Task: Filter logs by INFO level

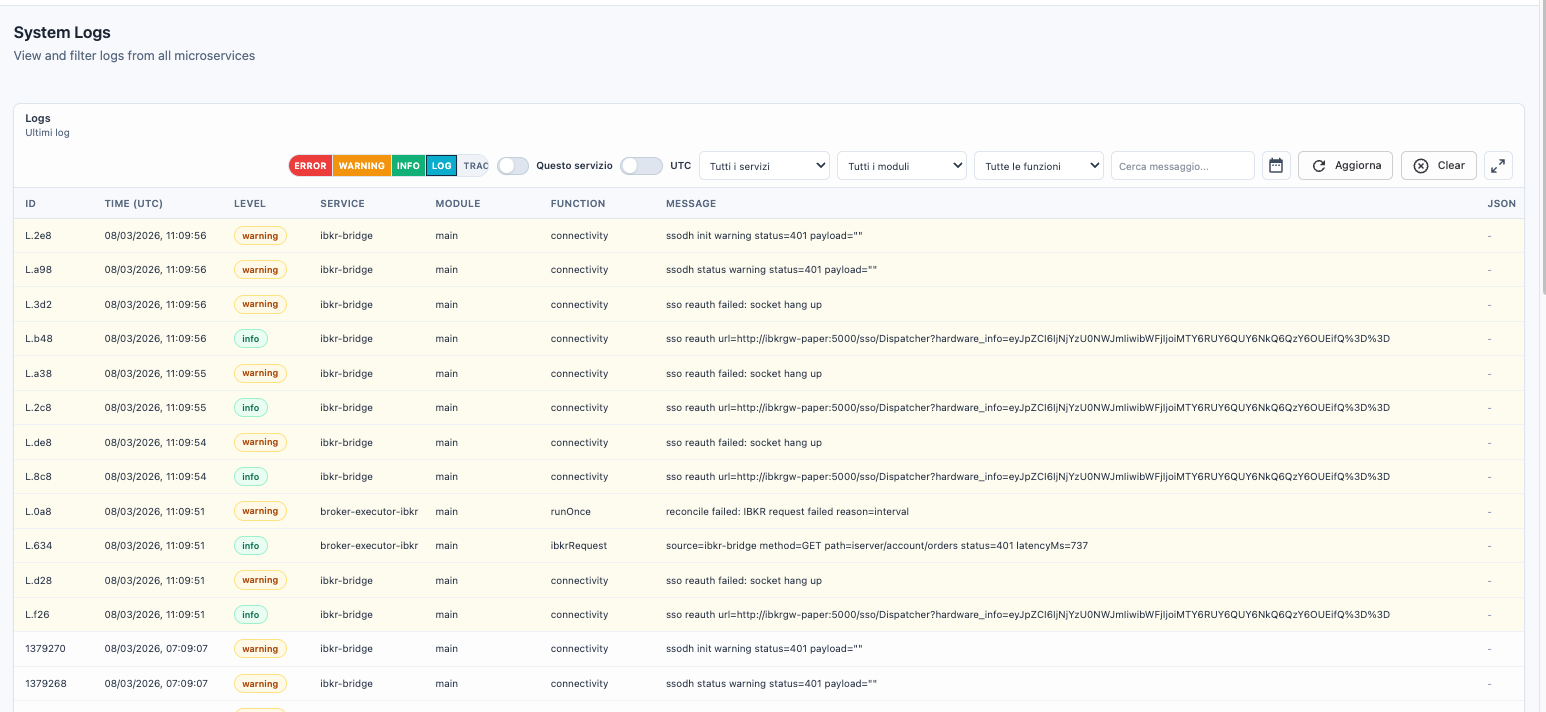Action: pyautogui.click(x=408, y=166)
